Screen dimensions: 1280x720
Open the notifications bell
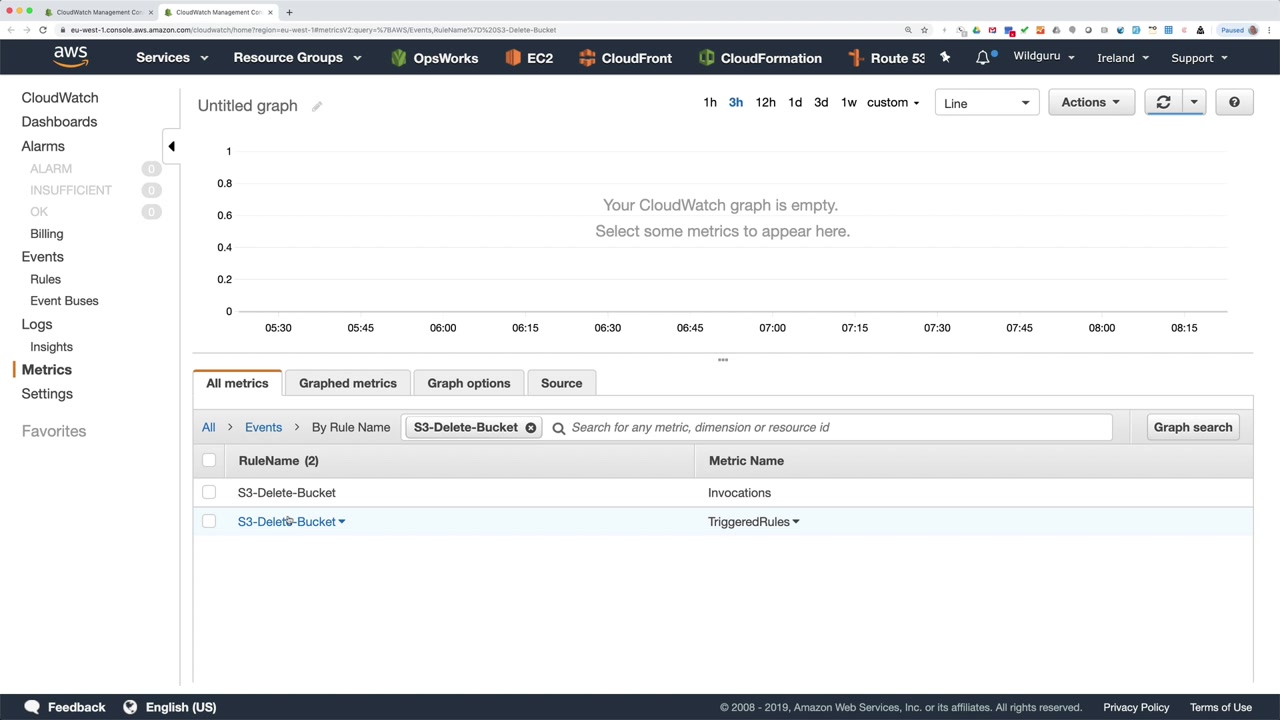coord(983,57)
